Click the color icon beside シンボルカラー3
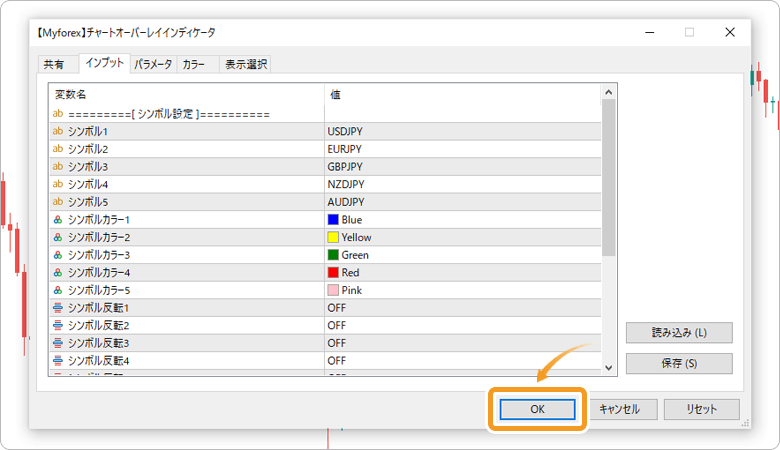The width and height of the screenshot is (780, 450). [58, 255]
